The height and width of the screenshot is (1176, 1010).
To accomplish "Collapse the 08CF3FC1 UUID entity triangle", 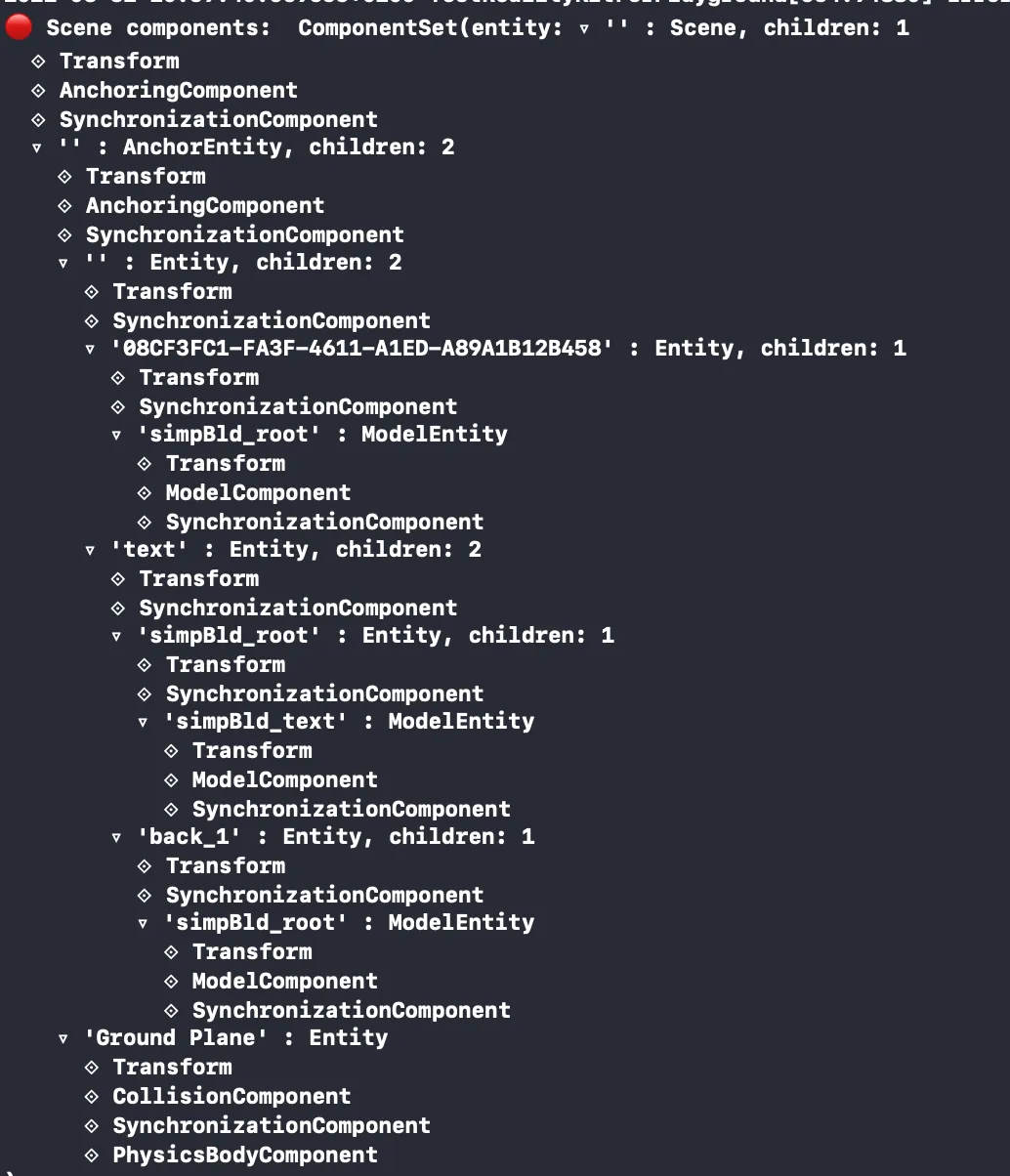I will pos(90,350).
